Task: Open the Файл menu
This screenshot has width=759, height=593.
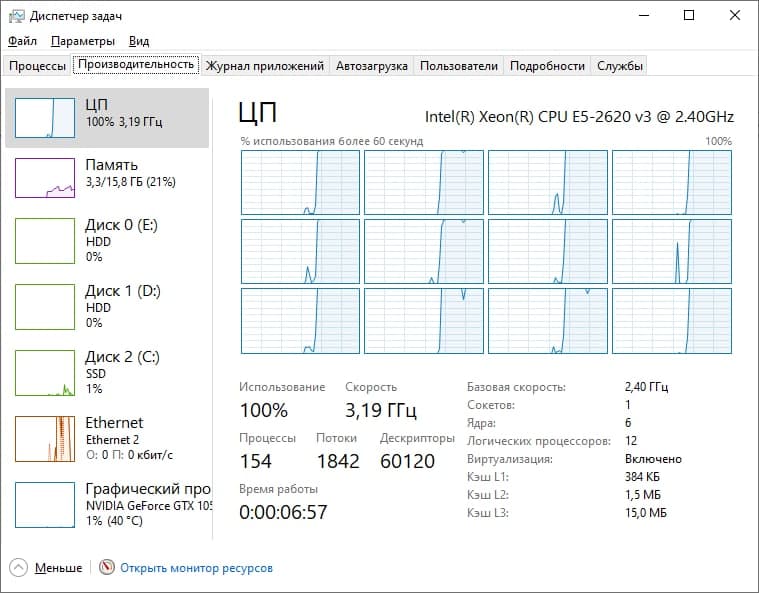Action: tap(22, 41)
